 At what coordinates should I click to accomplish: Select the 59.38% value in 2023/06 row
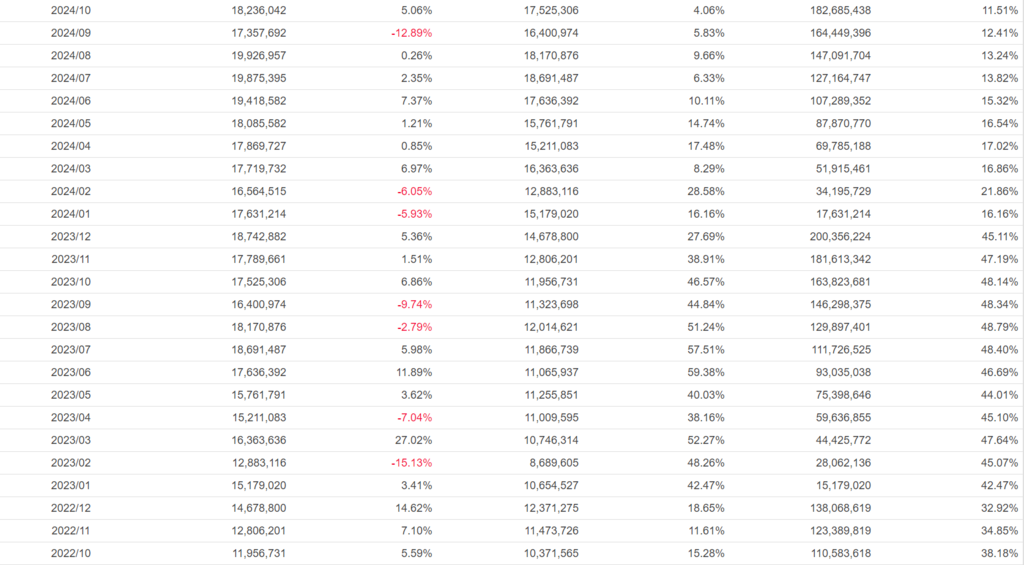click(705, 372)
